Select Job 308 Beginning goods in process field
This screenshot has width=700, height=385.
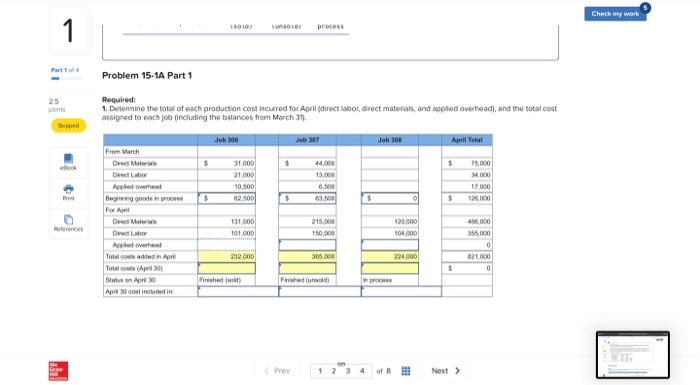[x=390, y=198]
